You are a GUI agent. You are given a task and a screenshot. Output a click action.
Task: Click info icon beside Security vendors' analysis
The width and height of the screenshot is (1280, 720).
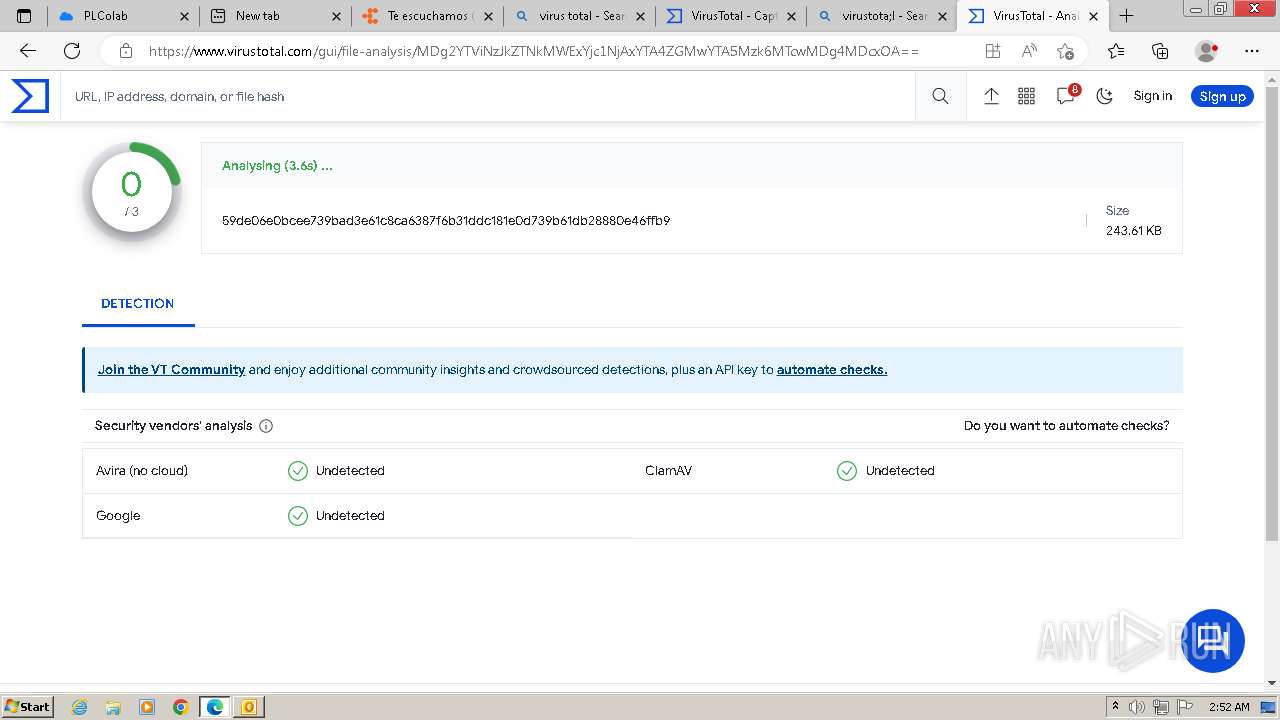pos(266,426)
